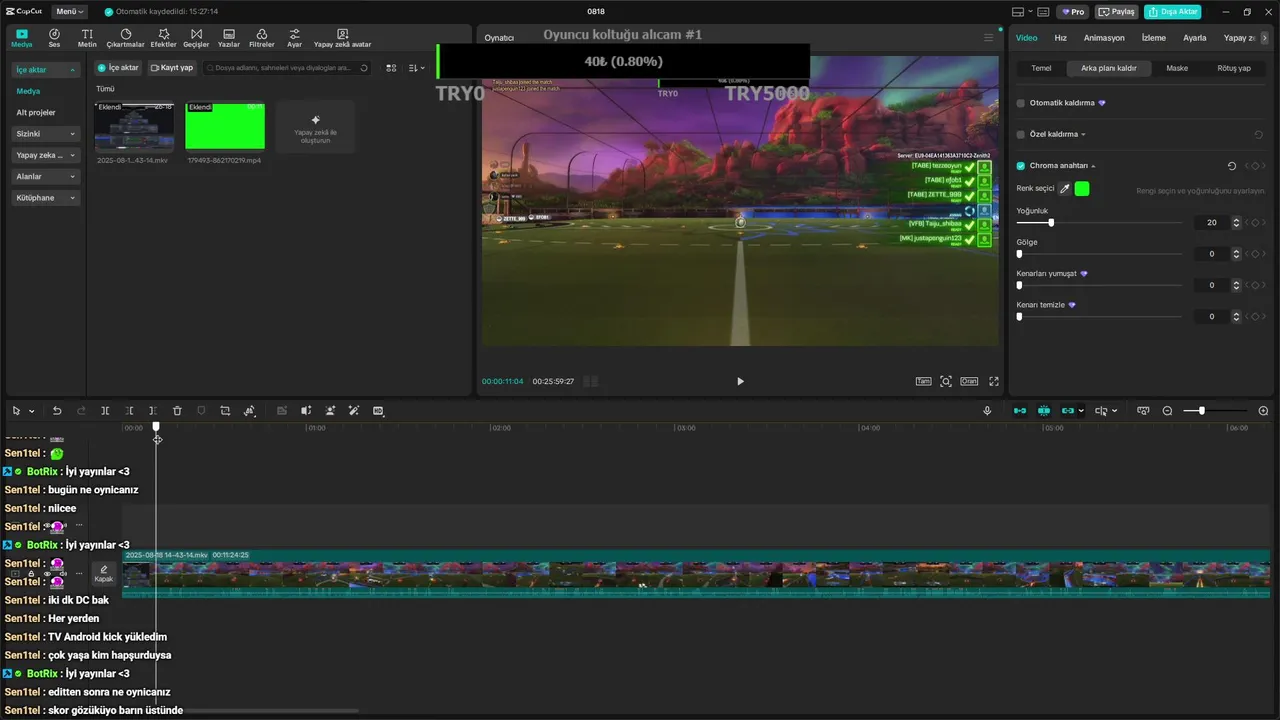Open the Efektler effects panel
The image size is (1280, 720).
[x=163, y=38]
